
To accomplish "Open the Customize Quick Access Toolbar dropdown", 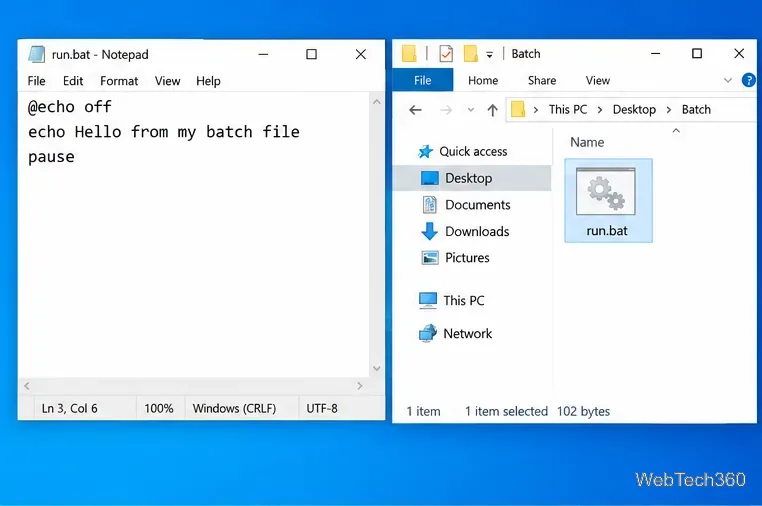I will coord(489,55).
